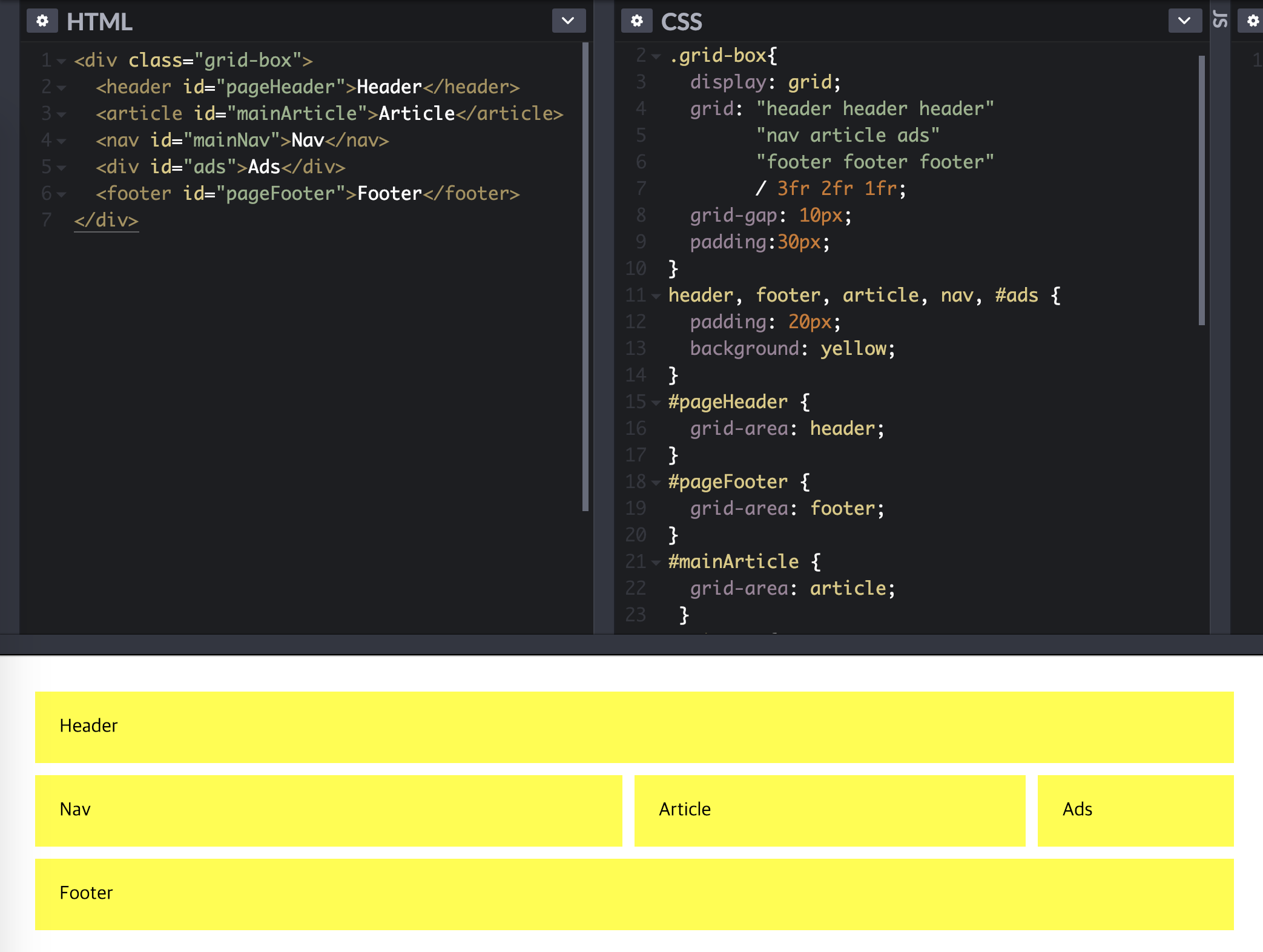Viewport: 1263px width, 952px height.
Task: Click the yellow Article box in preview
Action: coord(829,810)
